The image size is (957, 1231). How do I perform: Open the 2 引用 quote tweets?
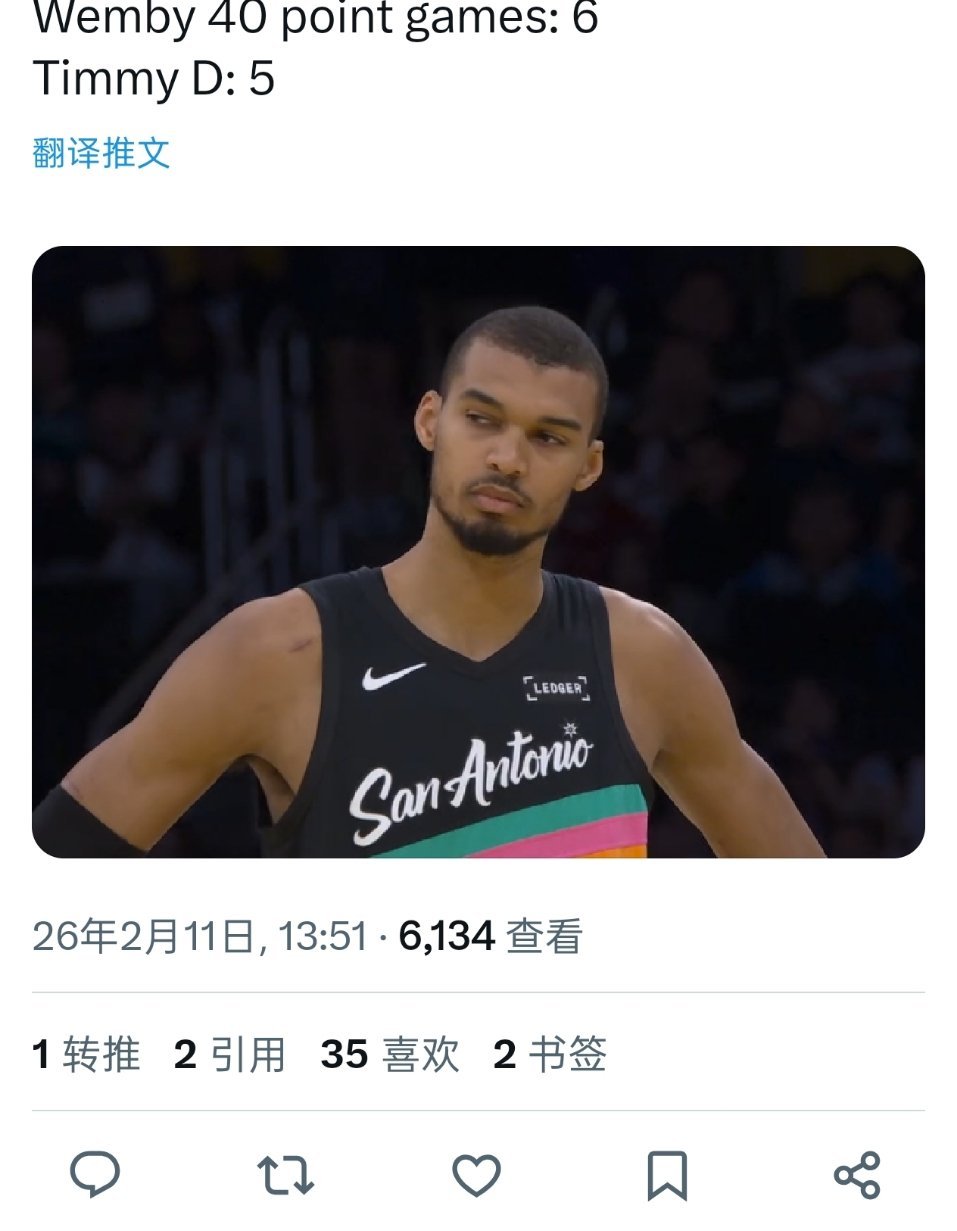click(229, 1054)
